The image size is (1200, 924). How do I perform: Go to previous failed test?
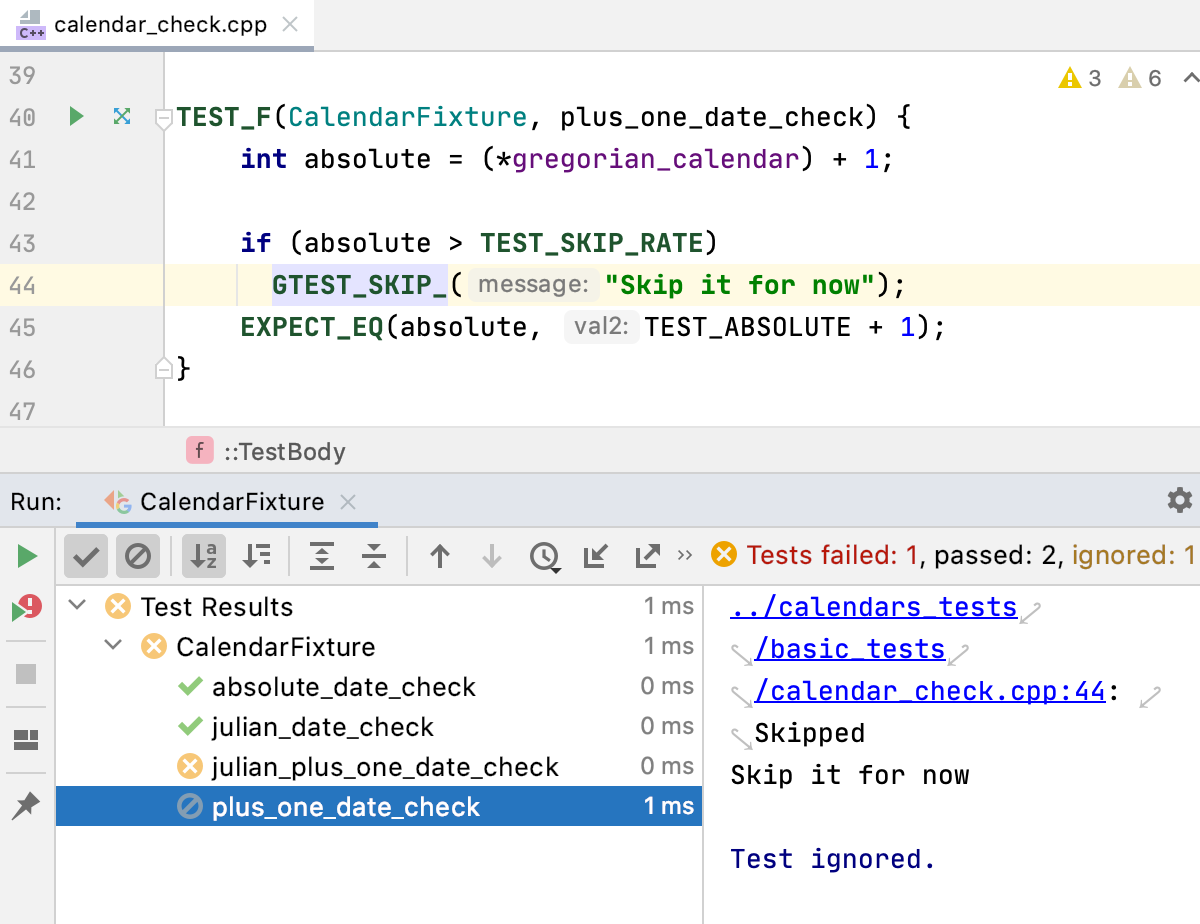click(x=440, y=556)
